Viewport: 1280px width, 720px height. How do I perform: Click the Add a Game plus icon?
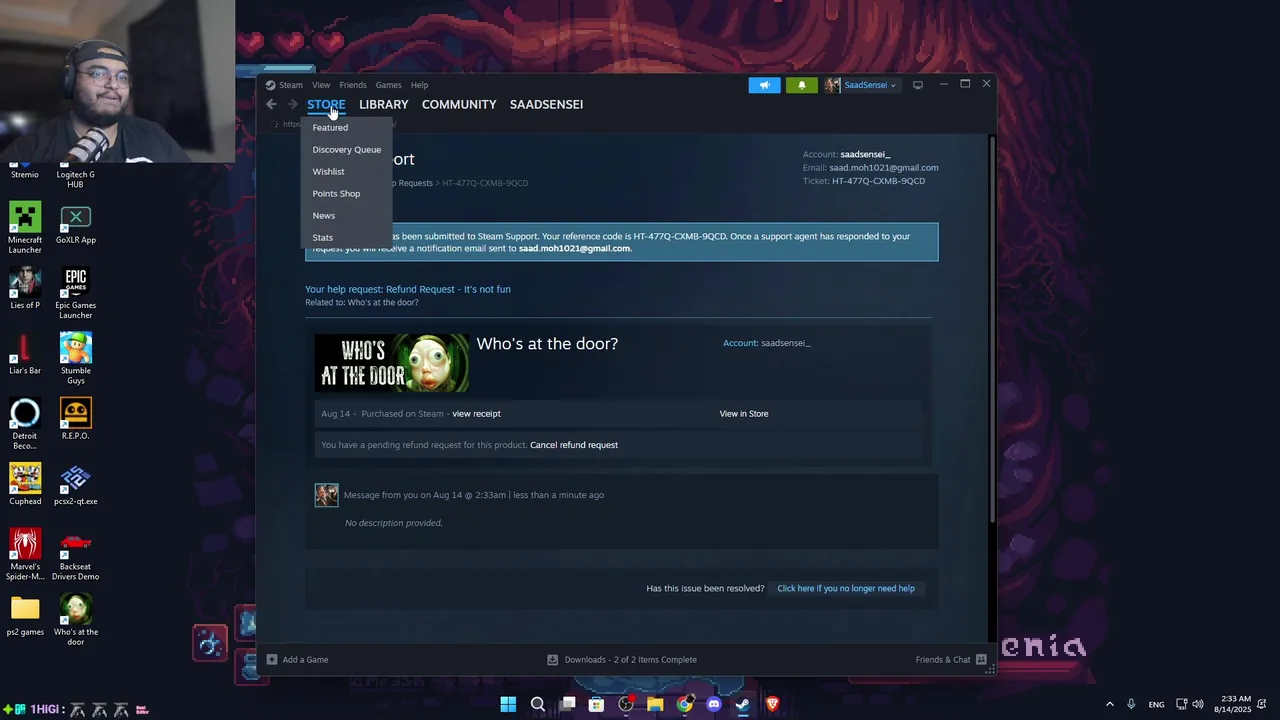272,659
